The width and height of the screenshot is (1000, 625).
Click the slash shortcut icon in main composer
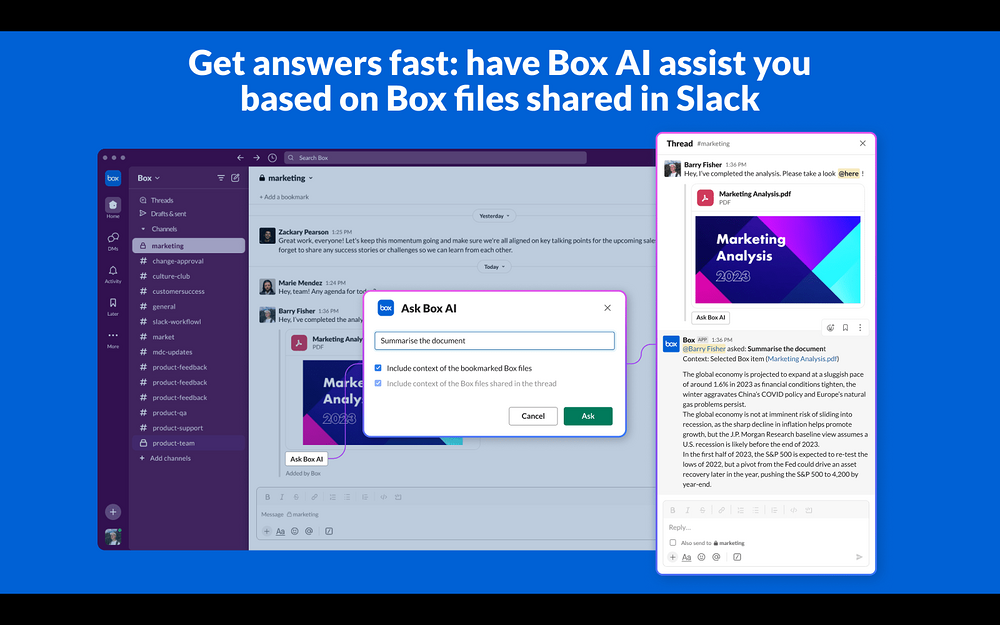pyautogui.click(x=329, y=531)
